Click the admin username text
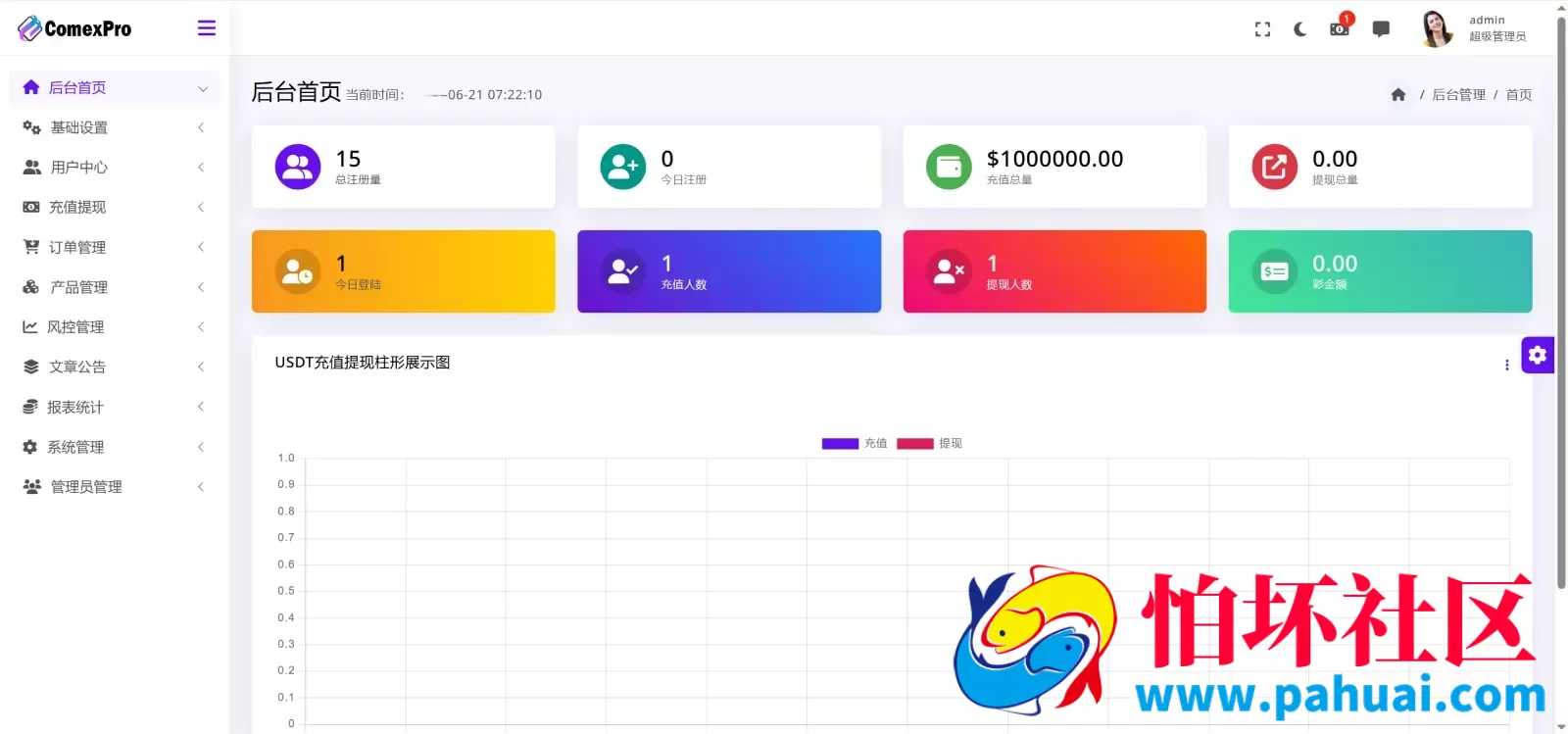The height and width of the screenshot is (734, 1568). coord(1487,20)
